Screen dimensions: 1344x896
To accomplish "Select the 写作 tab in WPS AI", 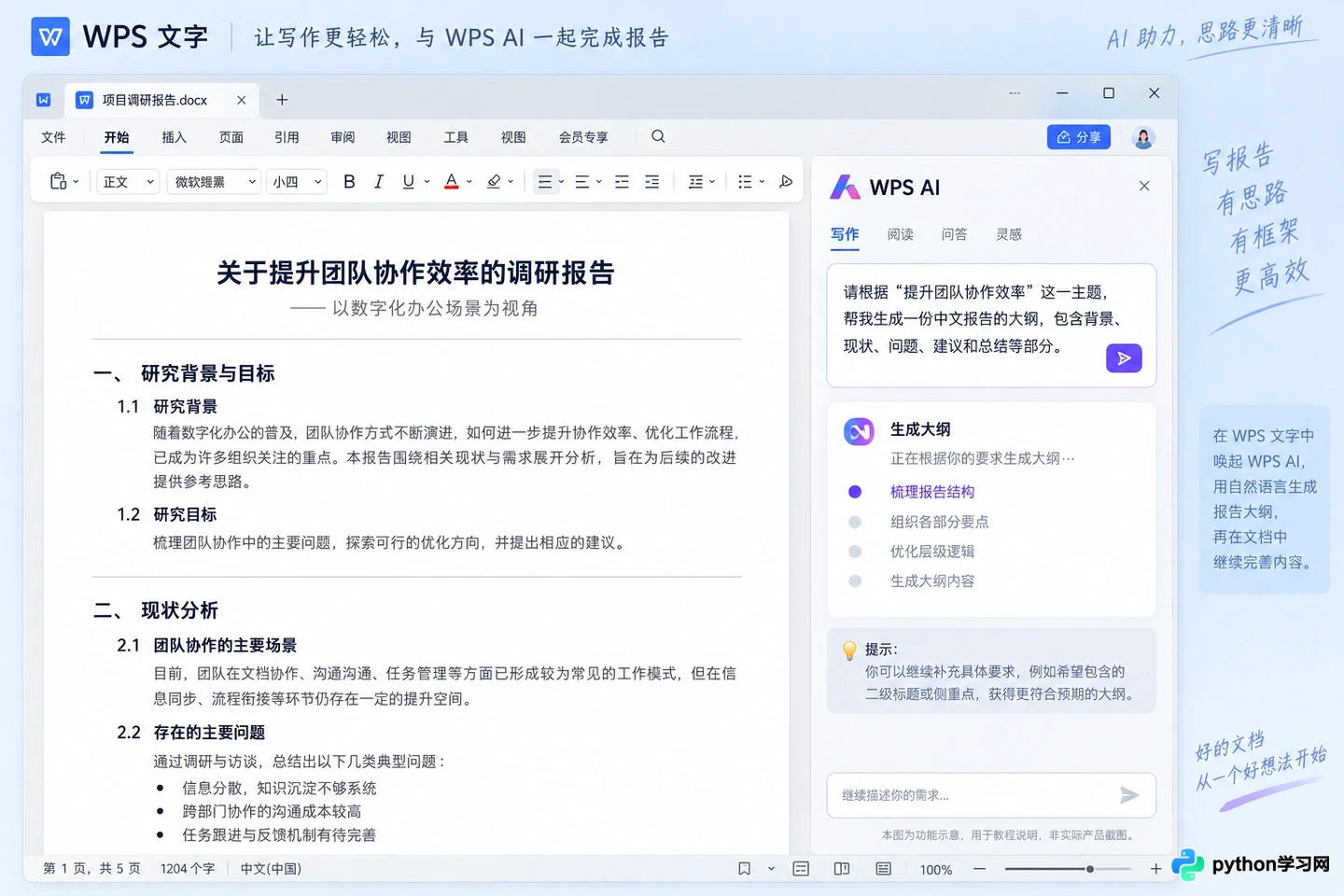I will [x=845, y=234].
